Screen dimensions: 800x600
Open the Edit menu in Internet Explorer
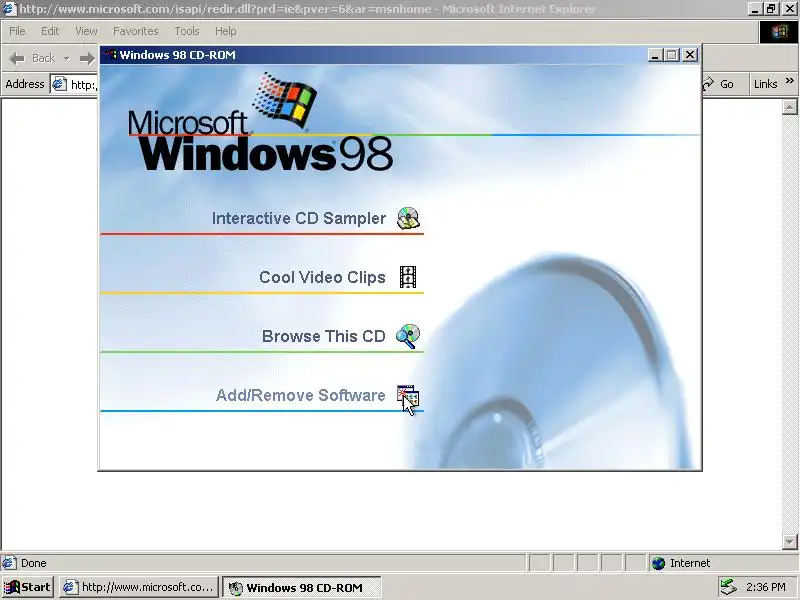pyautogui.click(x=50, y=31)
